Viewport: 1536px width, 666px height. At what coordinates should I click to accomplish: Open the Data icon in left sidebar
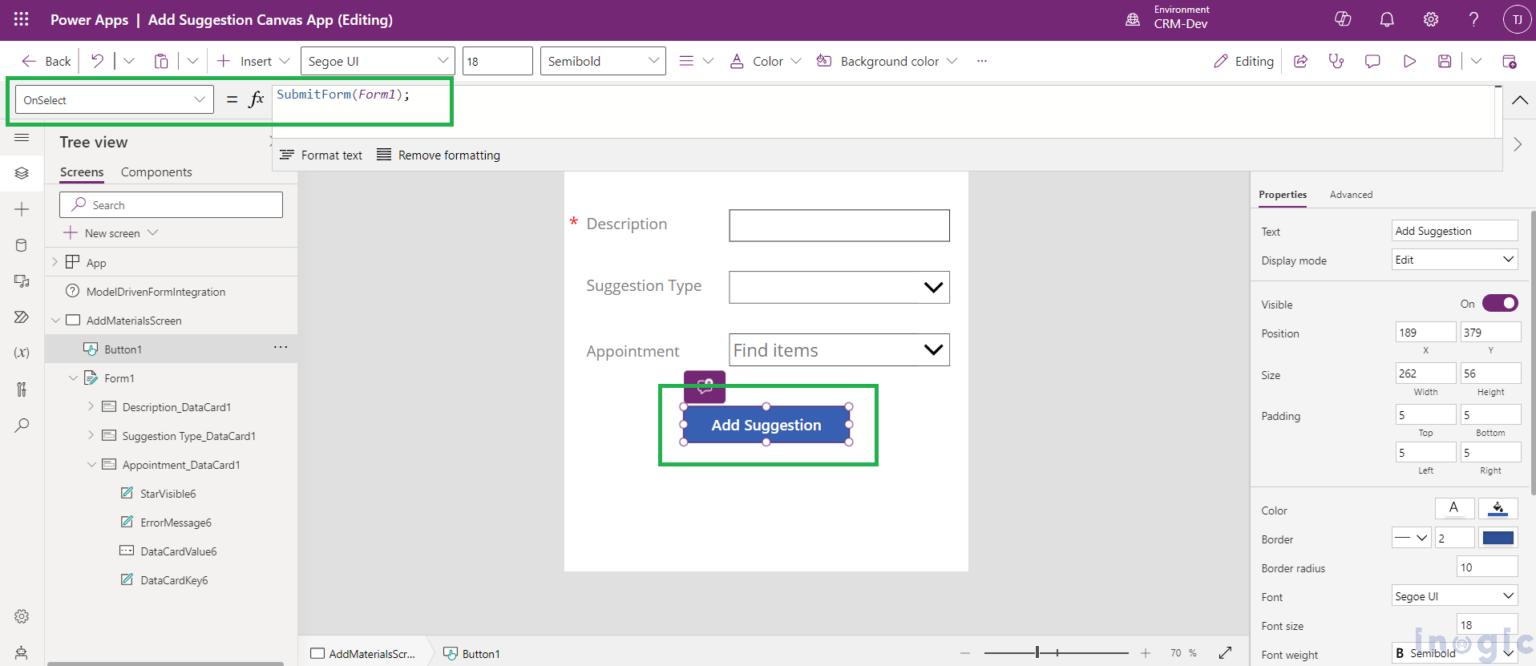(22, 245)
